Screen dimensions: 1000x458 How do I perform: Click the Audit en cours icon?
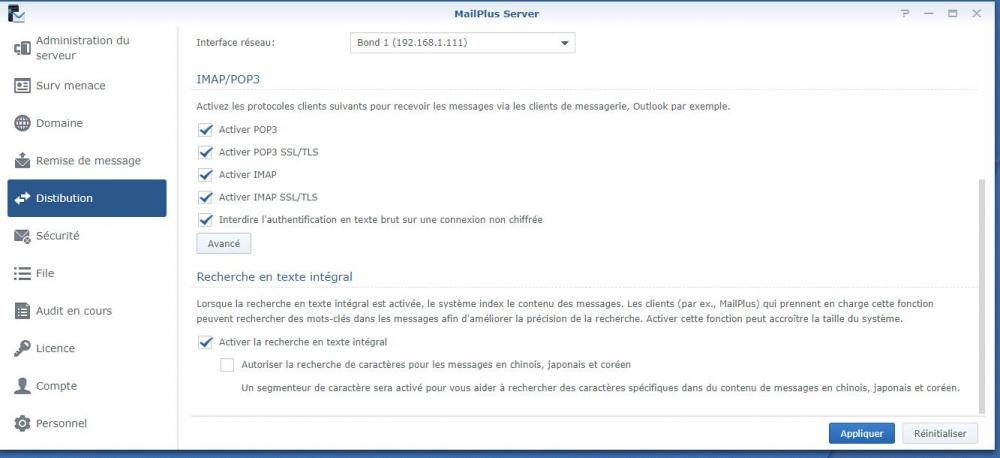[x=22, y=311]
